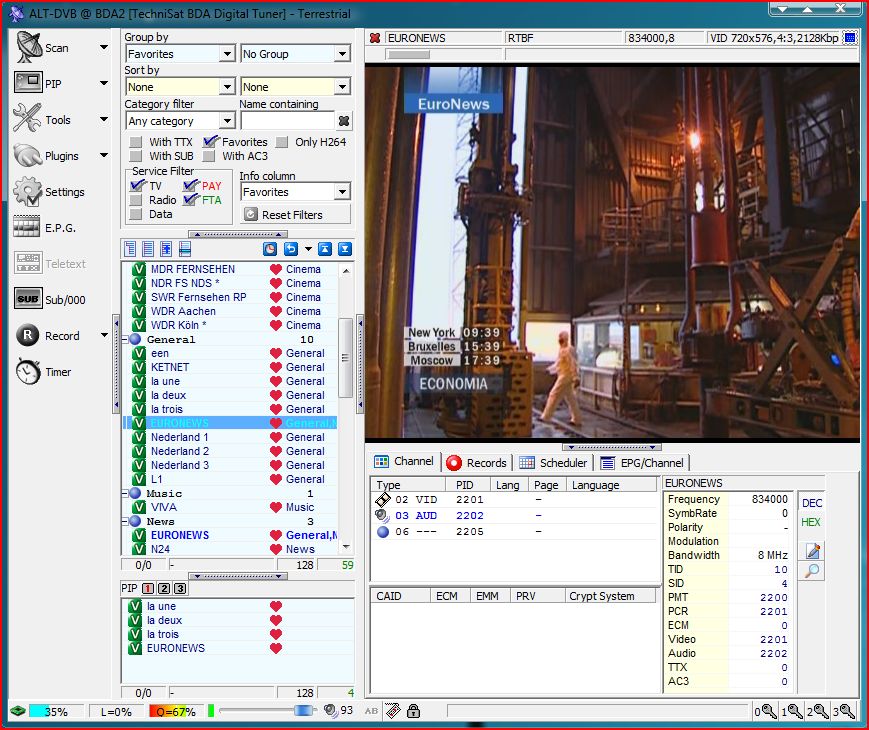The width and height of the screenshot is (869, 730).
Task: Open the Any category filter dropdown
Action: pyautogui.click(x=227, y=121)
